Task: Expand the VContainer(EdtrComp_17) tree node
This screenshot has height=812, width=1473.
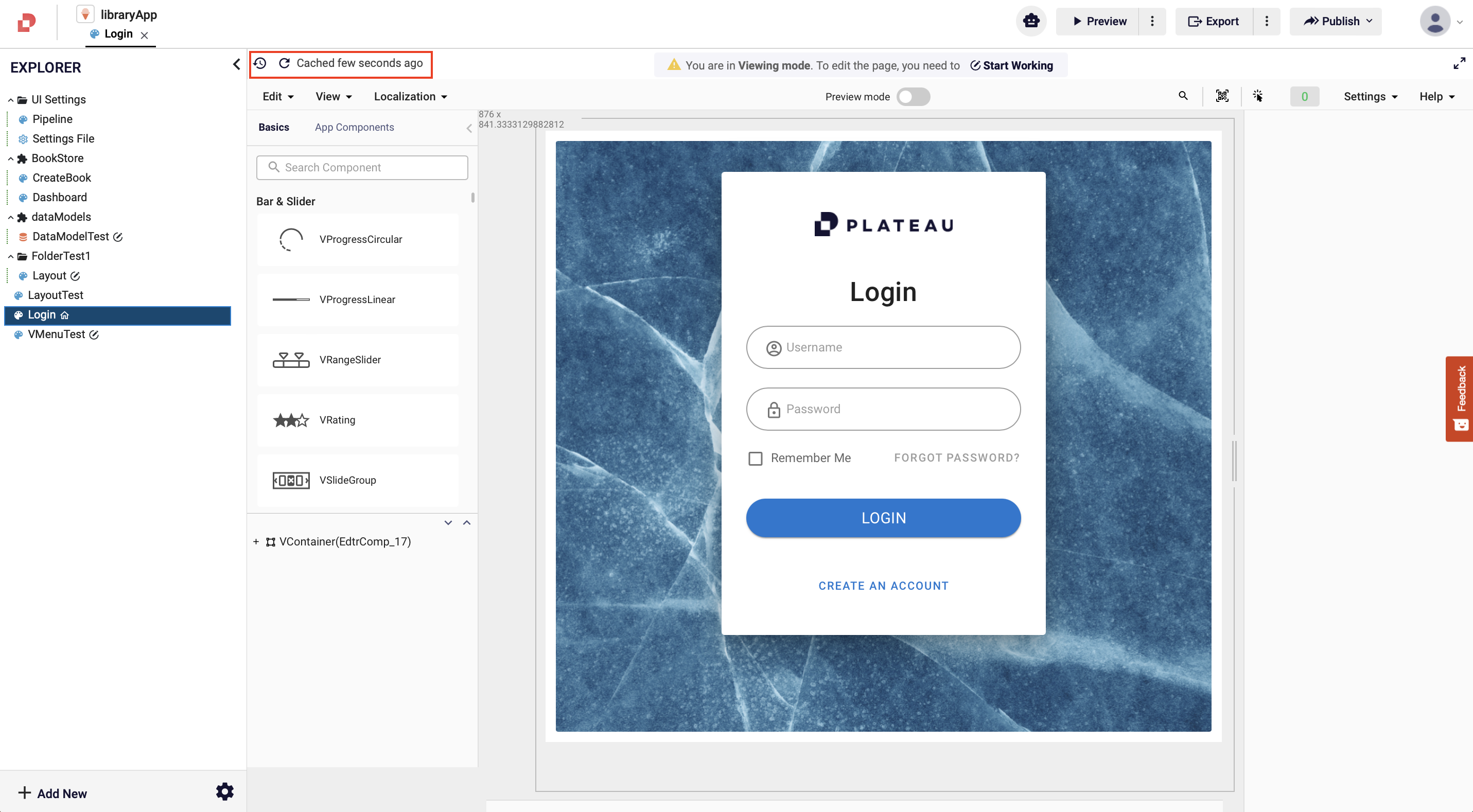Action: (x=256, y=541)
